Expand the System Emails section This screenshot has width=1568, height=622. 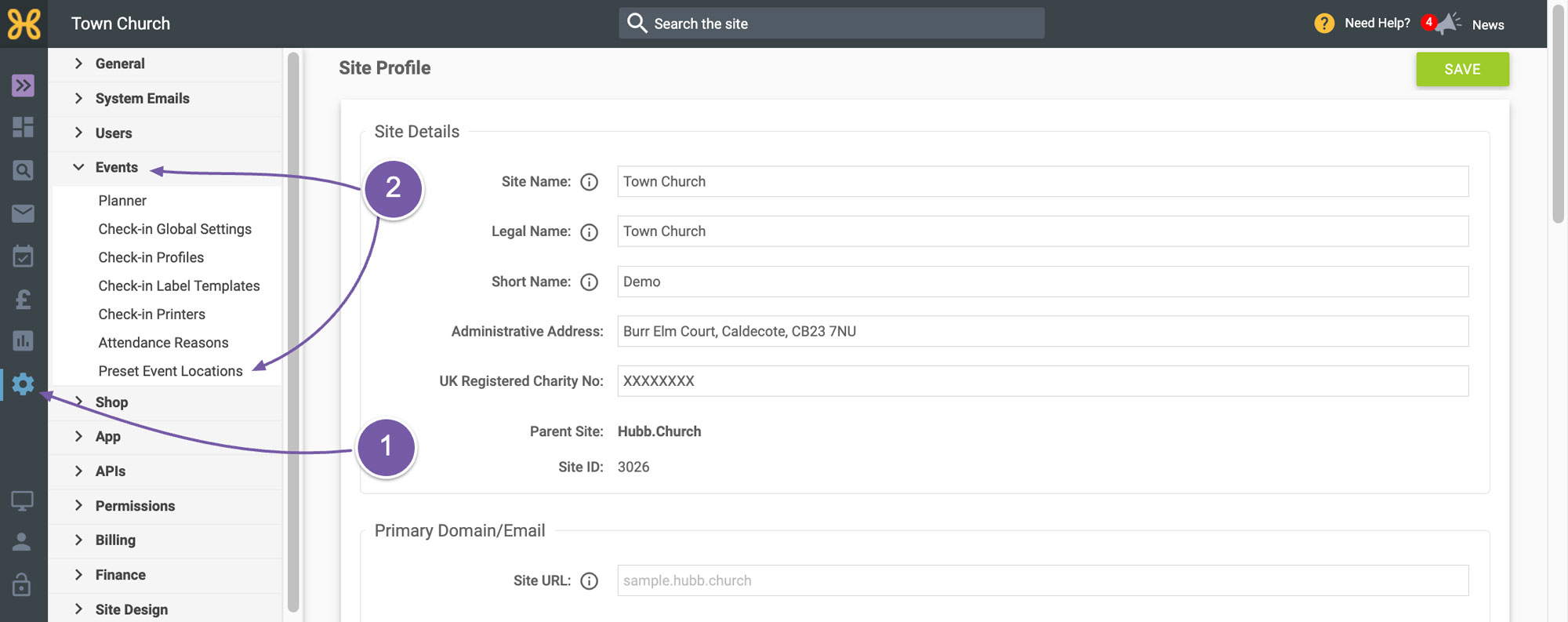(x=165, y=98)
